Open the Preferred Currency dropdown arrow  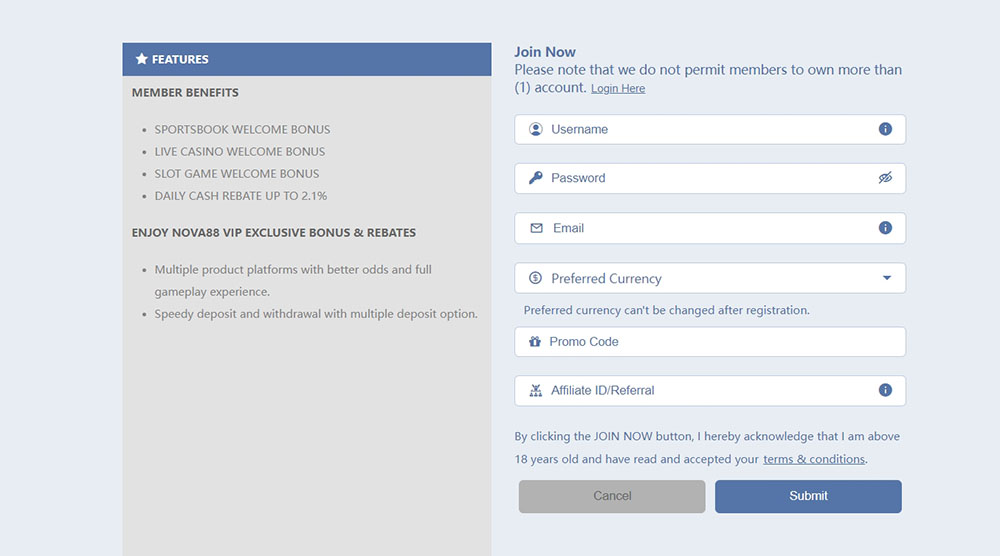886,278
